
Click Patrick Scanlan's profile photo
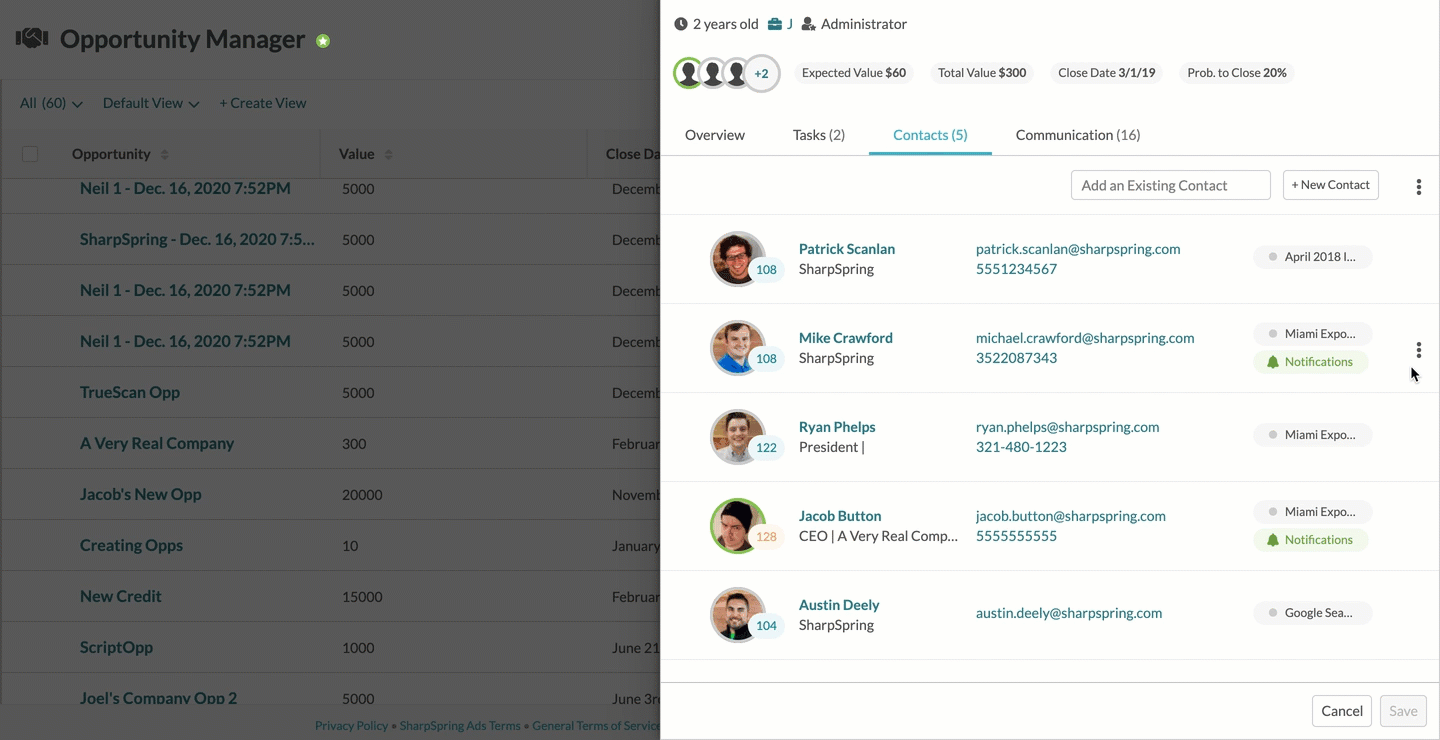coord(738,259)
